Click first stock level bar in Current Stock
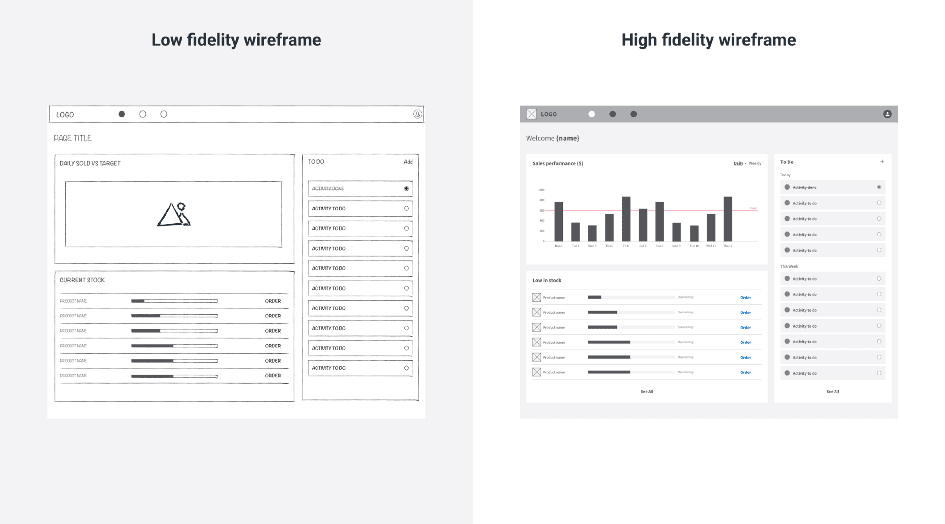Image resolution: width=945 pixels, height=524 pixels. coord(174,301)
